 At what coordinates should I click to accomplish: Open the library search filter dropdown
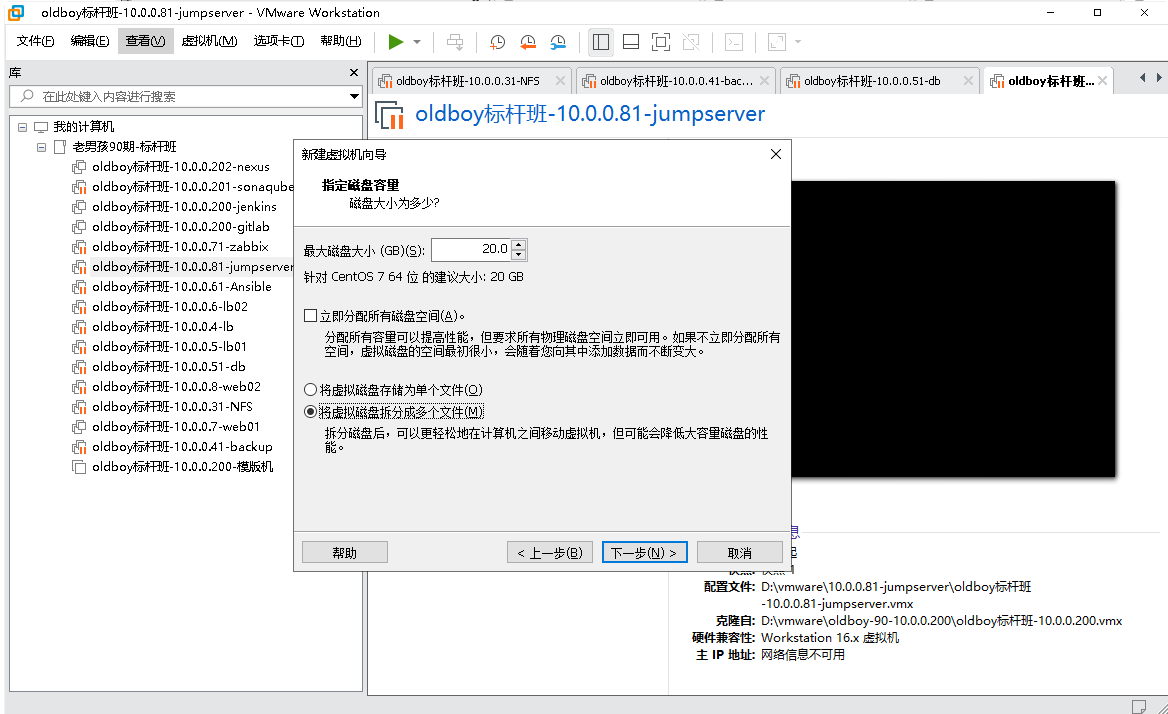[355, 97]
